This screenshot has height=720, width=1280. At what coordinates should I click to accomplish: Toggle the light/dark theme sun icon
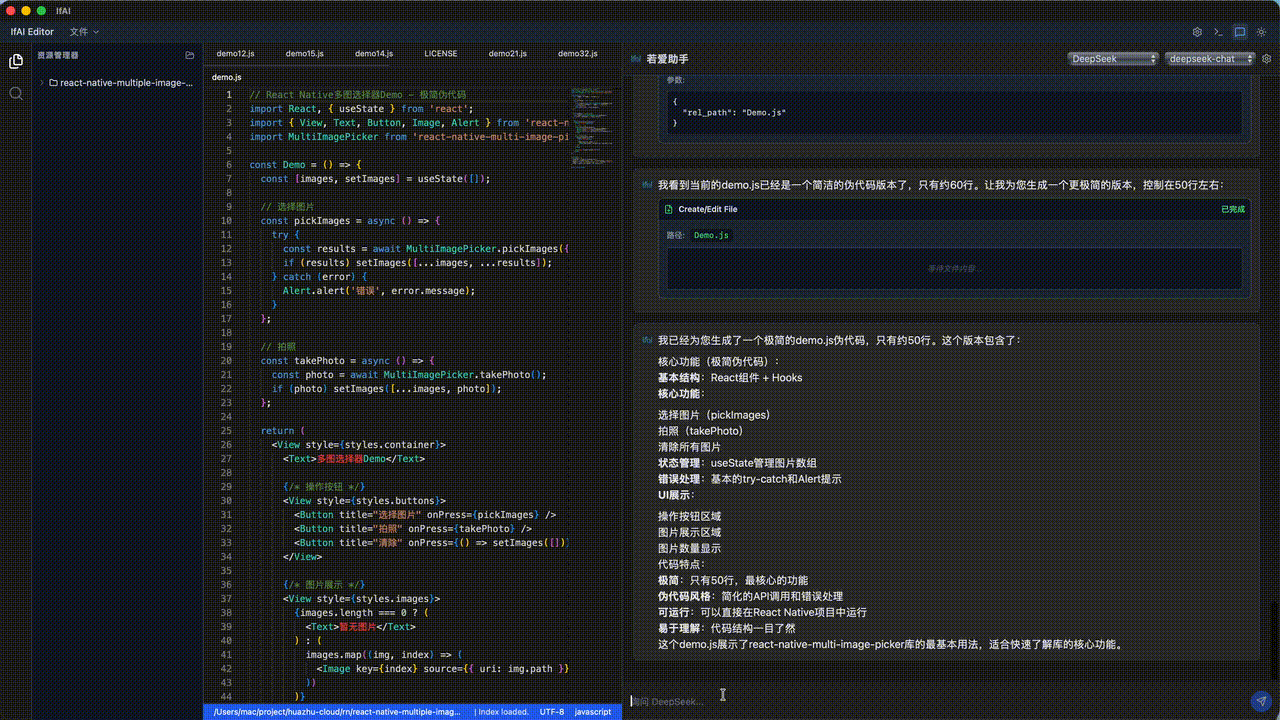coord(1261,32)
